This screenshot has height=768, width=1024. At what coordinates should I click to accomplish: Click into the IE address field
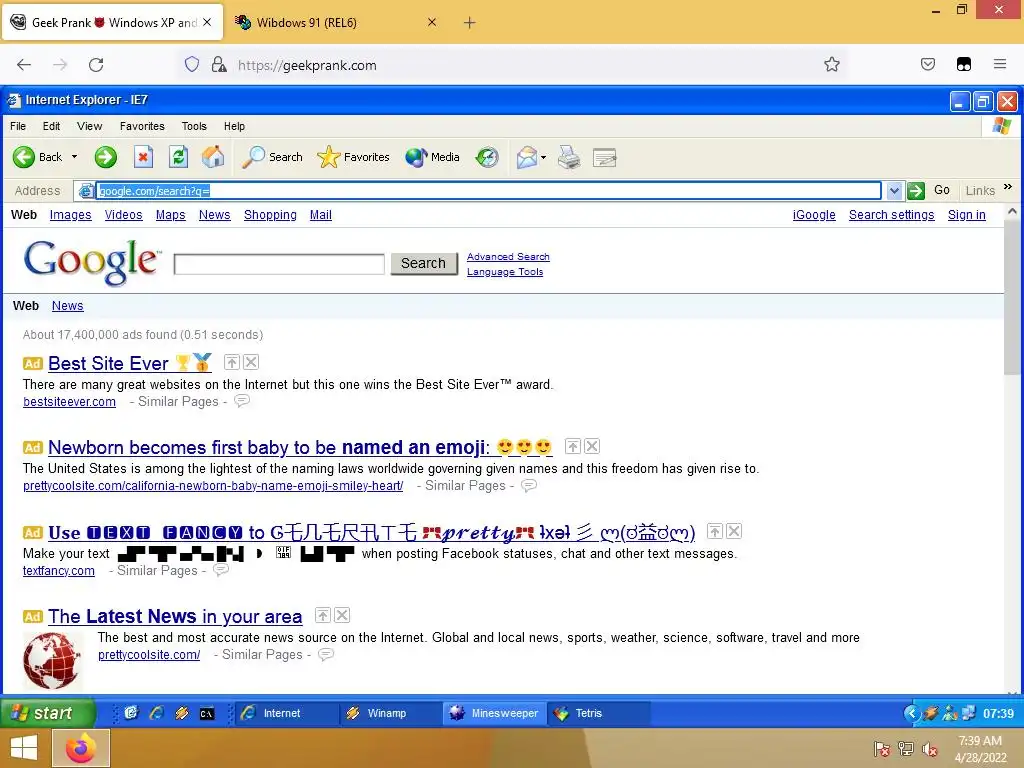[488, 191]
